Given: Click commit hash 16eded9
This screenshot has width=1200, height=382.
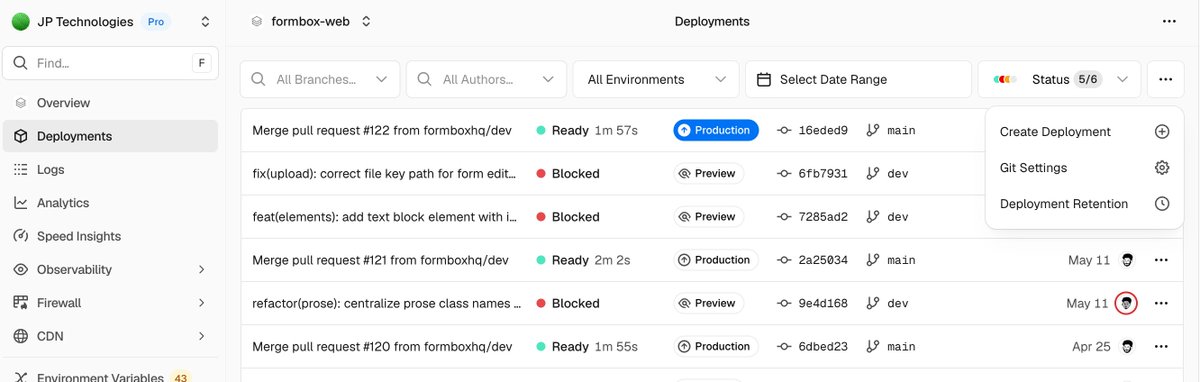Looking at the screenshot, I should [823, 130].
